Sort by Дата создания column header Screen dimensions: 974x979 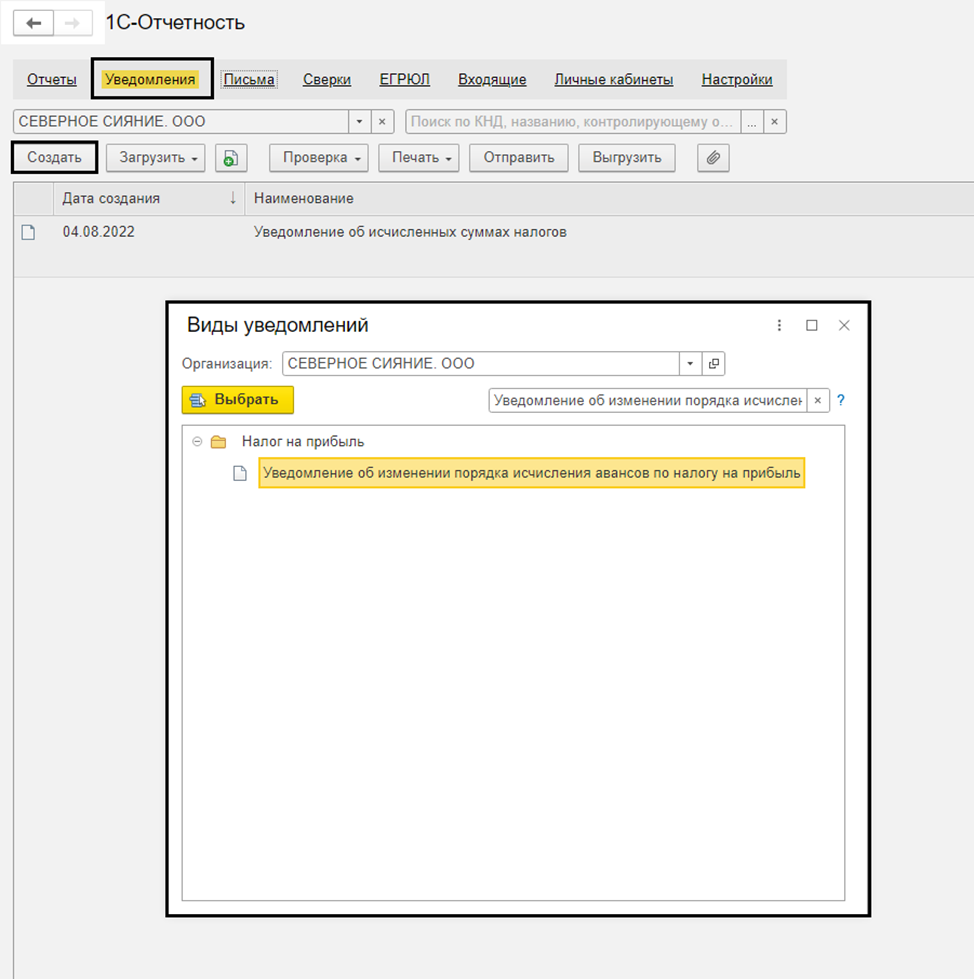(149, 199)
